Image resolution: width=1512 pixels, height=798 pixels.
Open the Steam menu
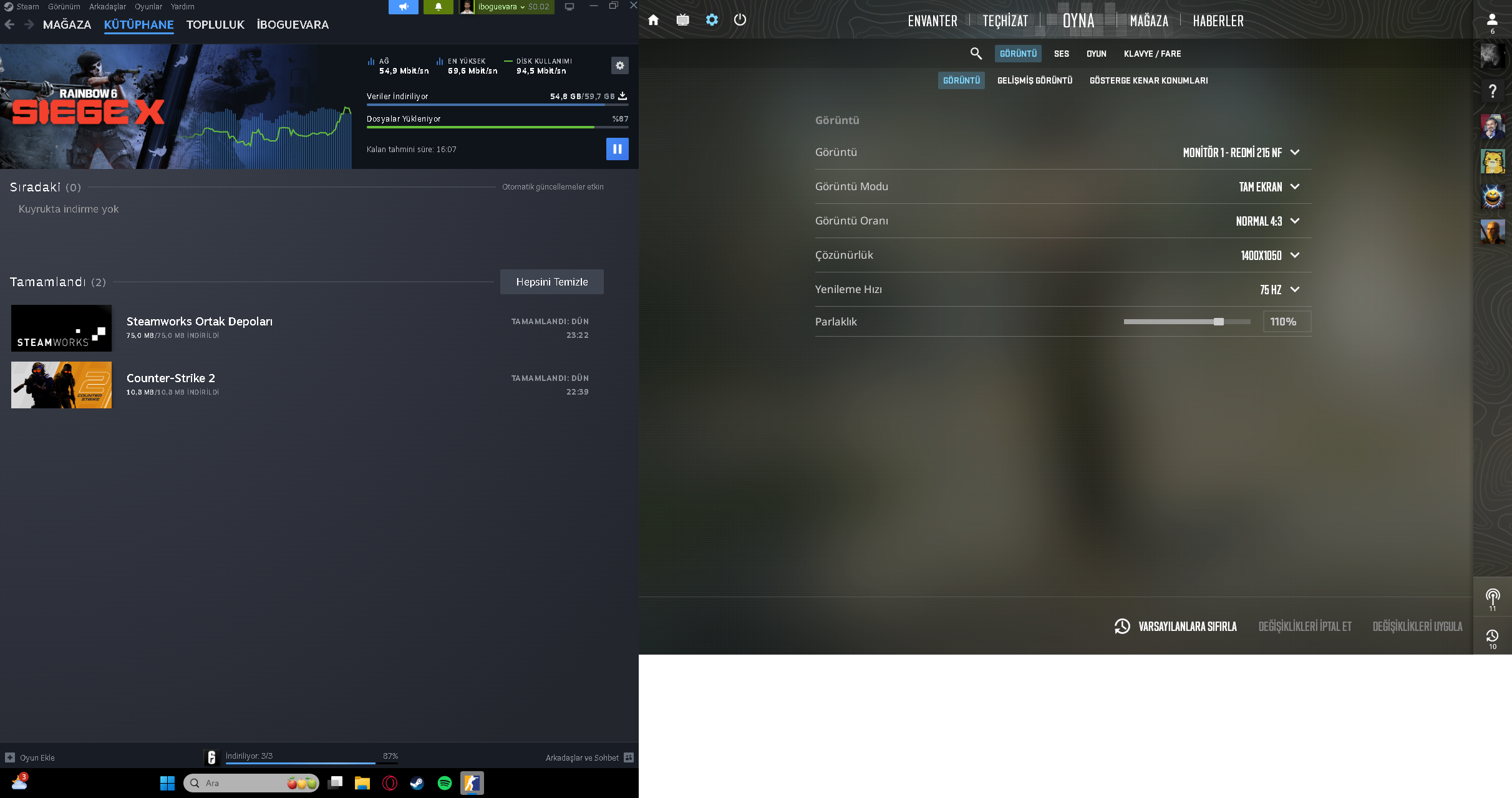(x=27, y=7)
